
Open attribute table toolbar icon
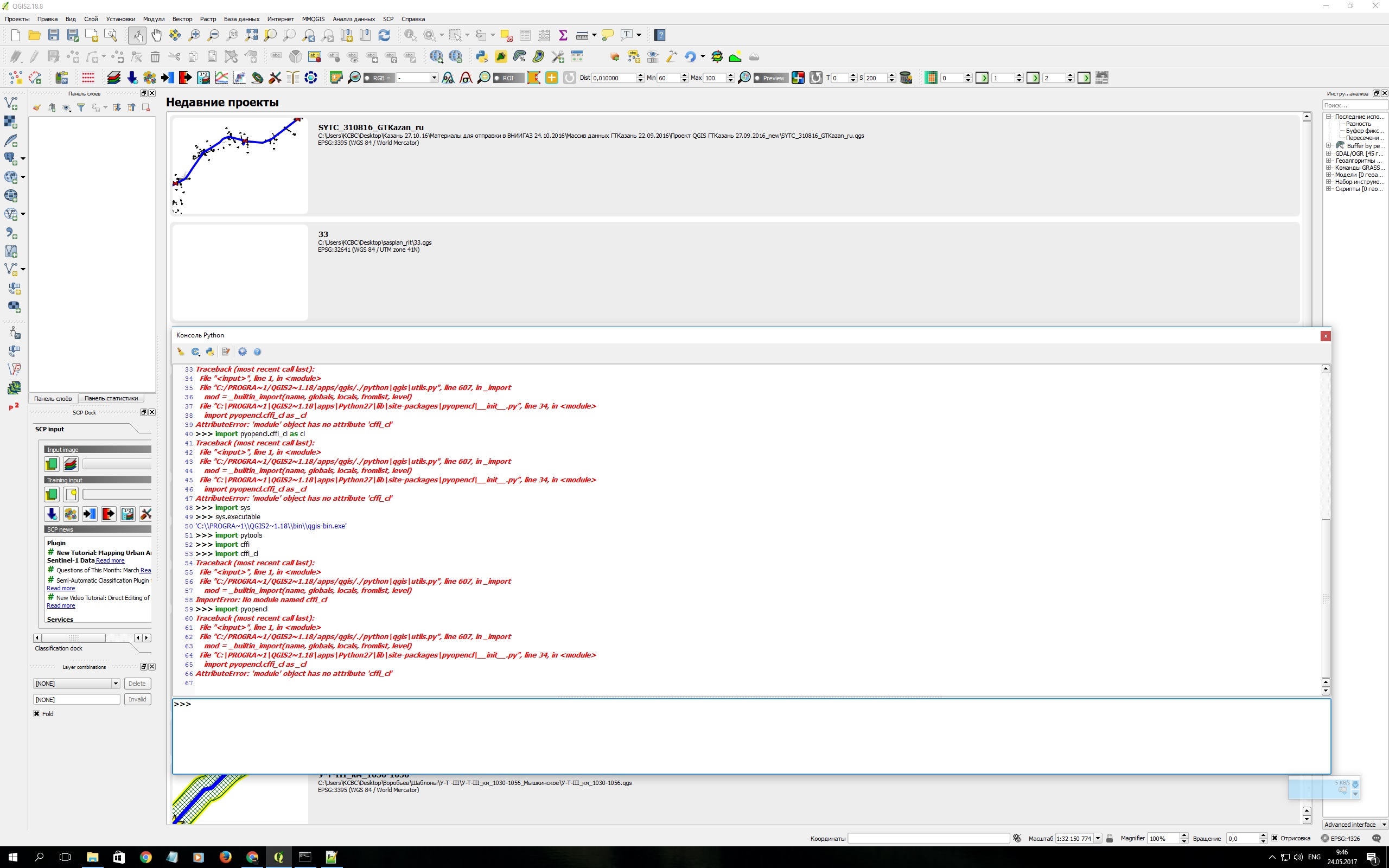tap(525, 36)
